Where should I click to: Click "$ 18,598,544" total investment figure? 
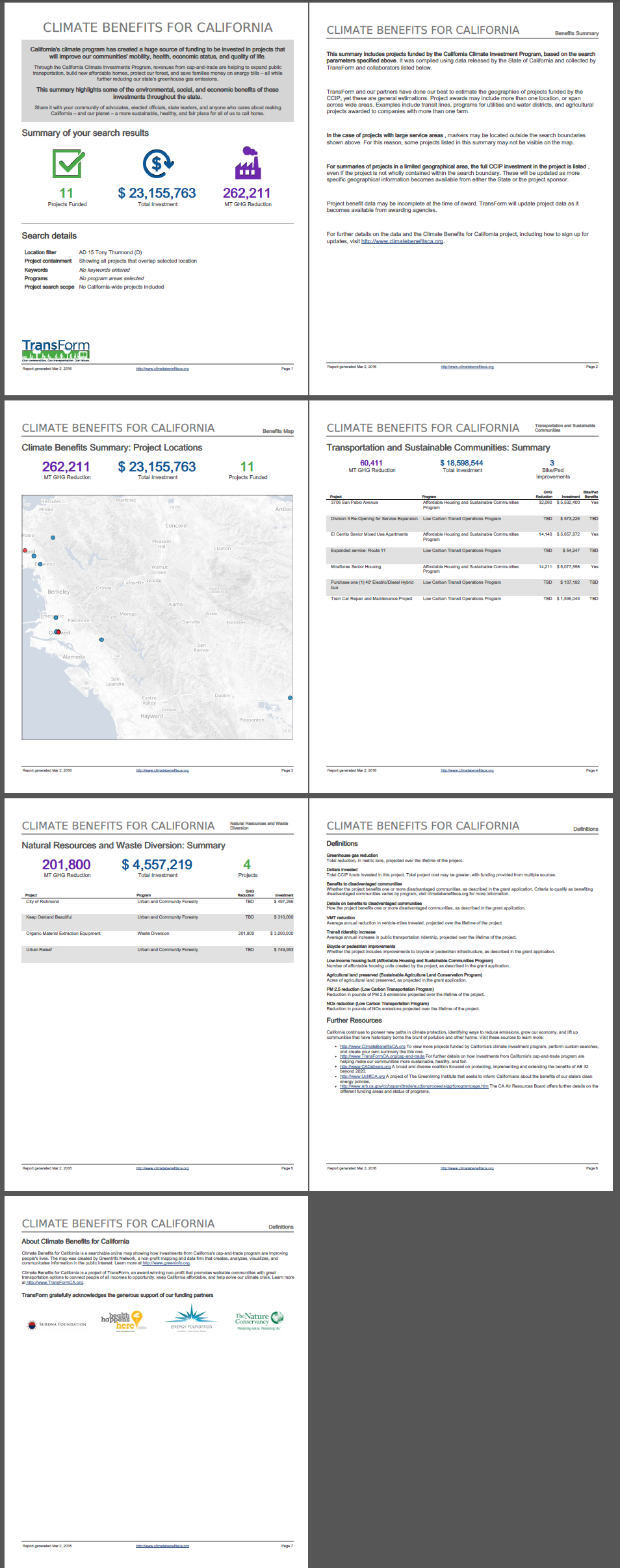pyautogui.click(x=462, y=463)
